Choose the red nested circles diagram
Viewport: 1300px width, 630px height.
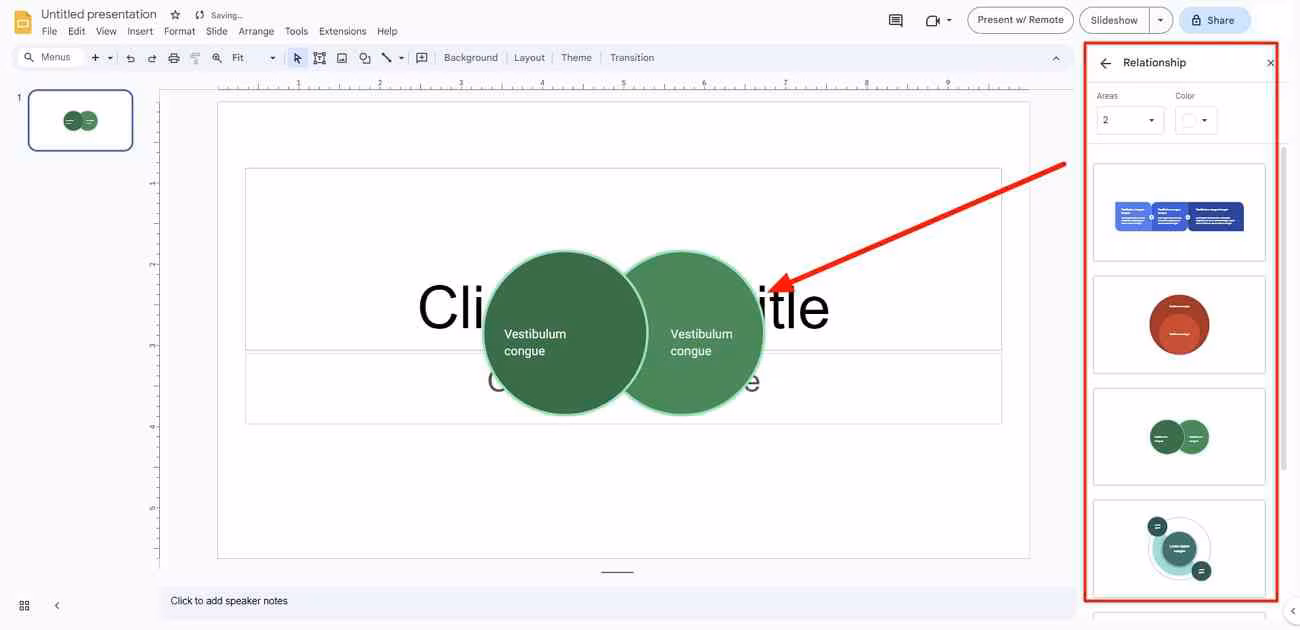pos(1179,324)
